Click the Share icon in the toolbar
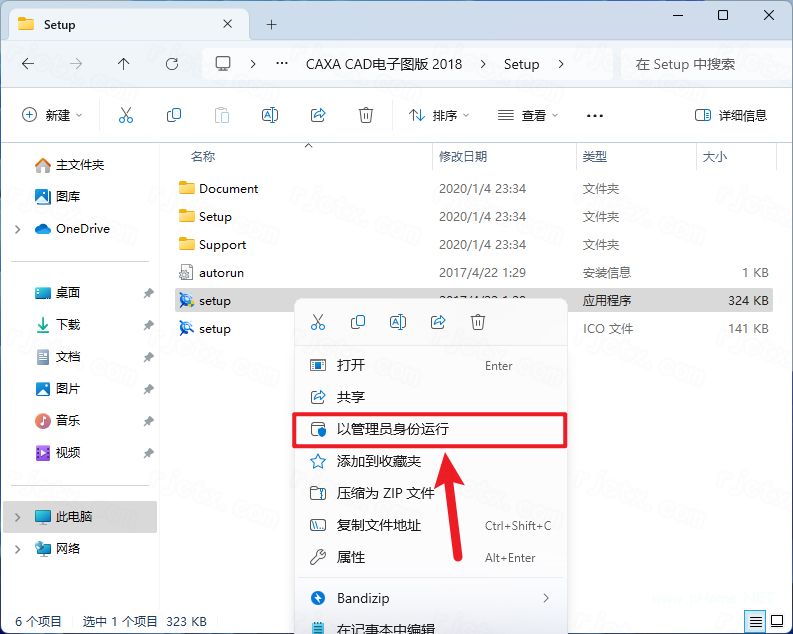The image size is (793, 634). coord(318,115)
